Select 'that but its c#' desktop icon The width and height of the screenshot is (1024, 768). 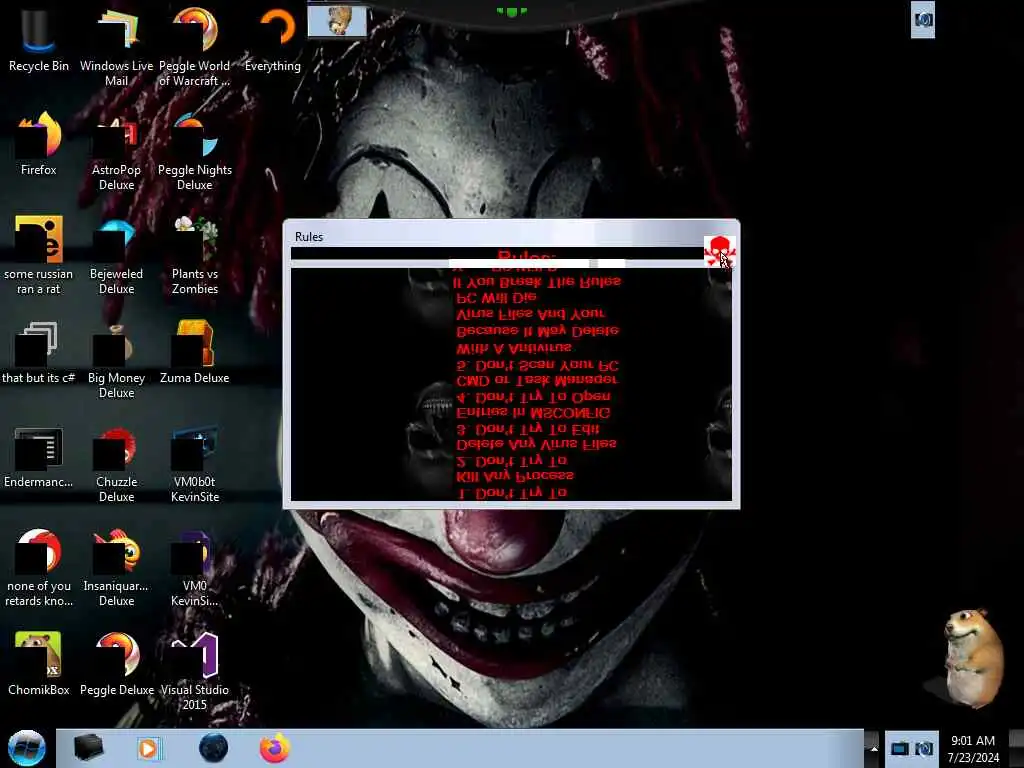[38, 351]
